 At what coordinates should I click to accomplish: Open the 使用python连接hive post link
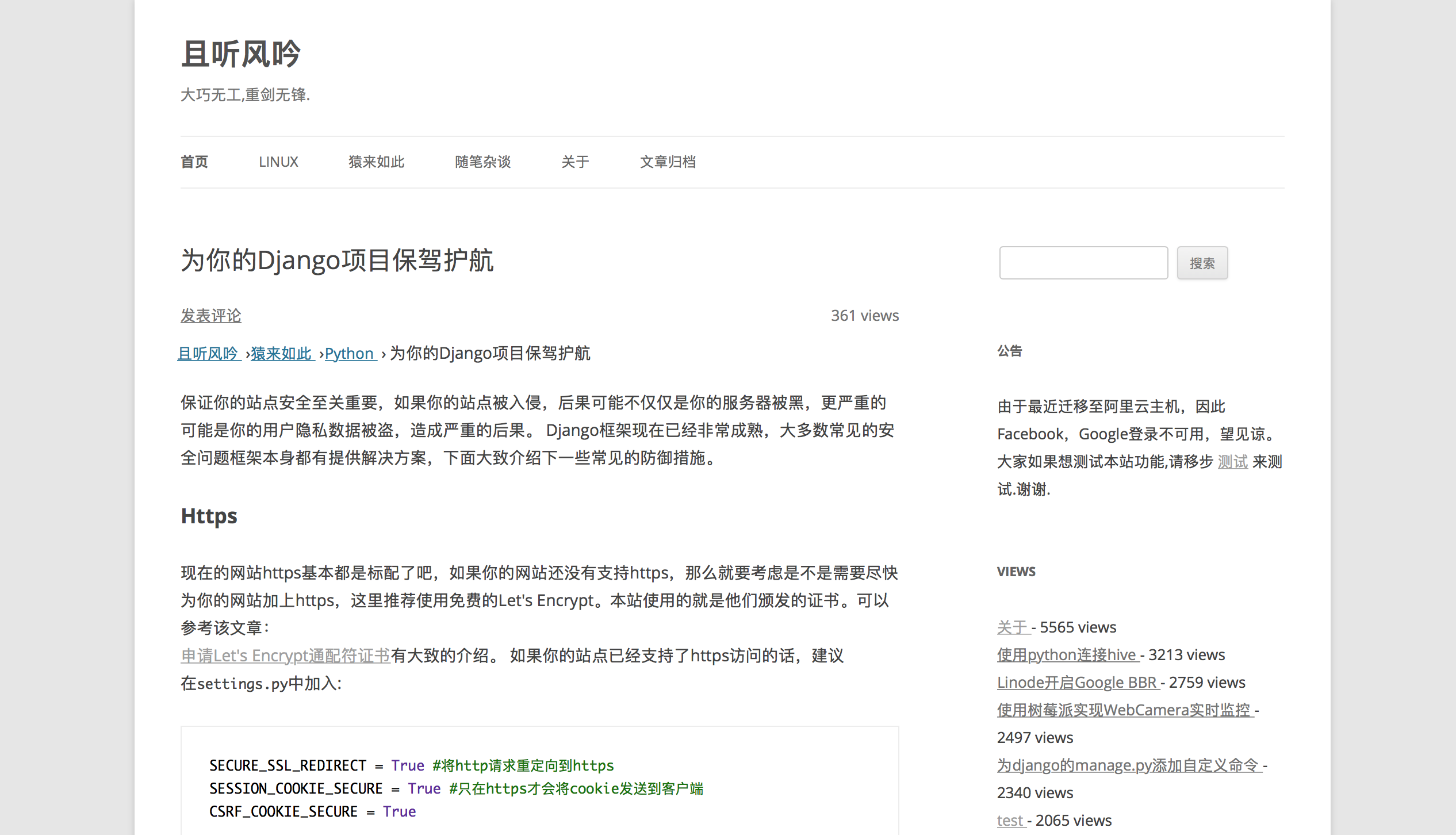pyautogui.click(x=1067, y=655)
